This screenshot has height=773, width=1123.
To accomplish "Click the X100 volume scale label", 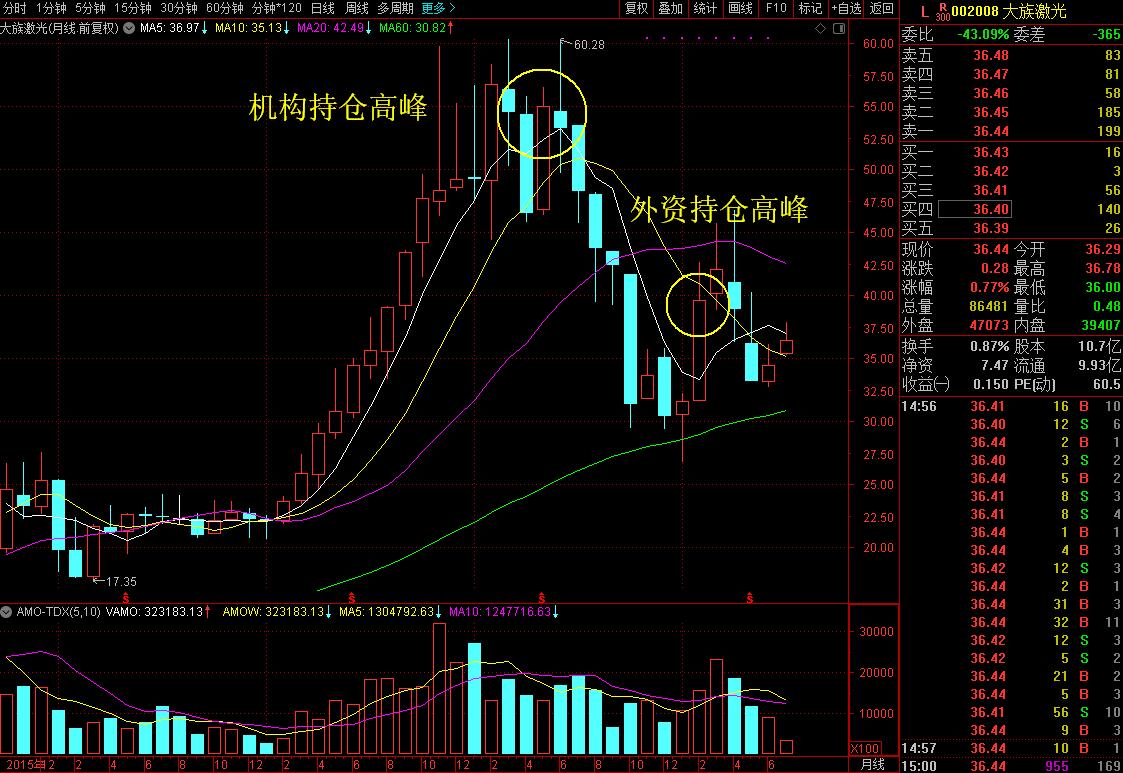I will click(864, 749).
